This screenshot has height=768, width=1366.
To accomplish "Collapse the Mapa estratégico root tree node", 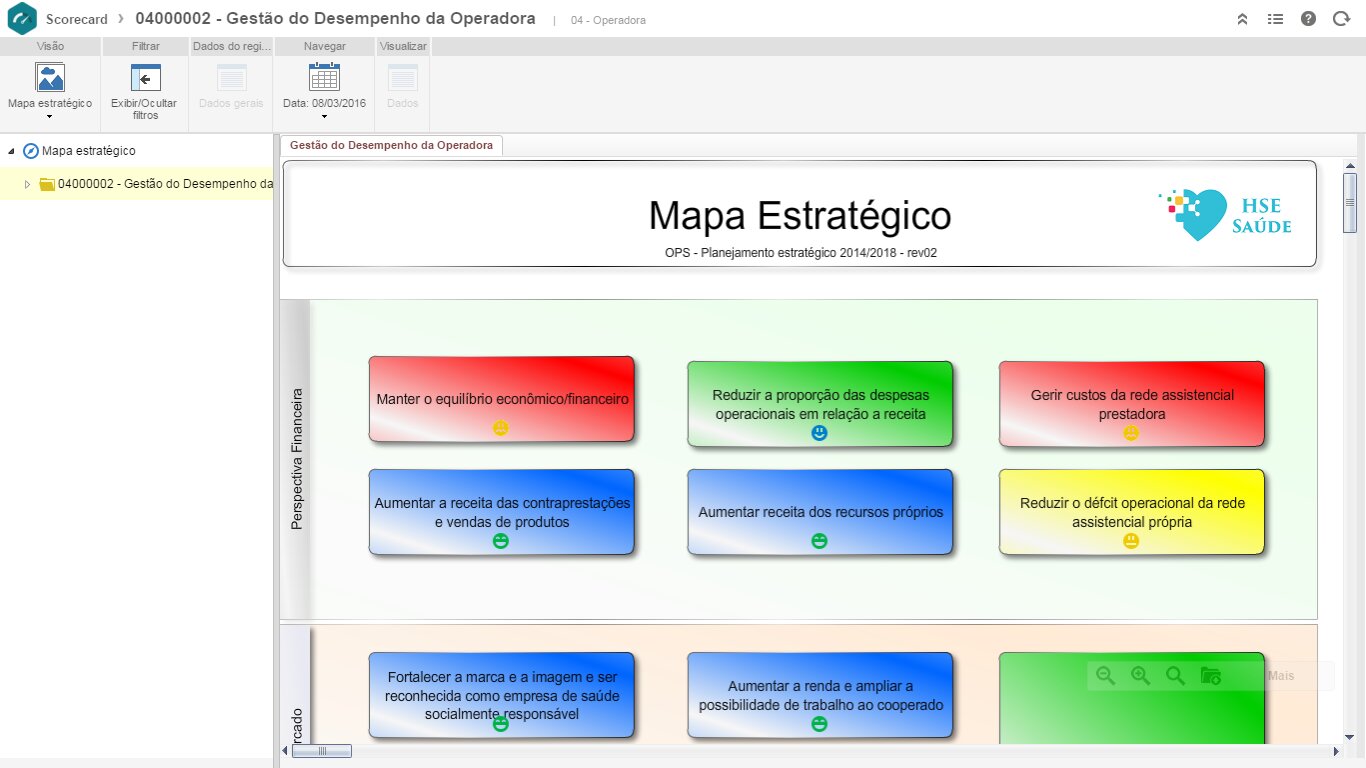I will pos(12,151).
